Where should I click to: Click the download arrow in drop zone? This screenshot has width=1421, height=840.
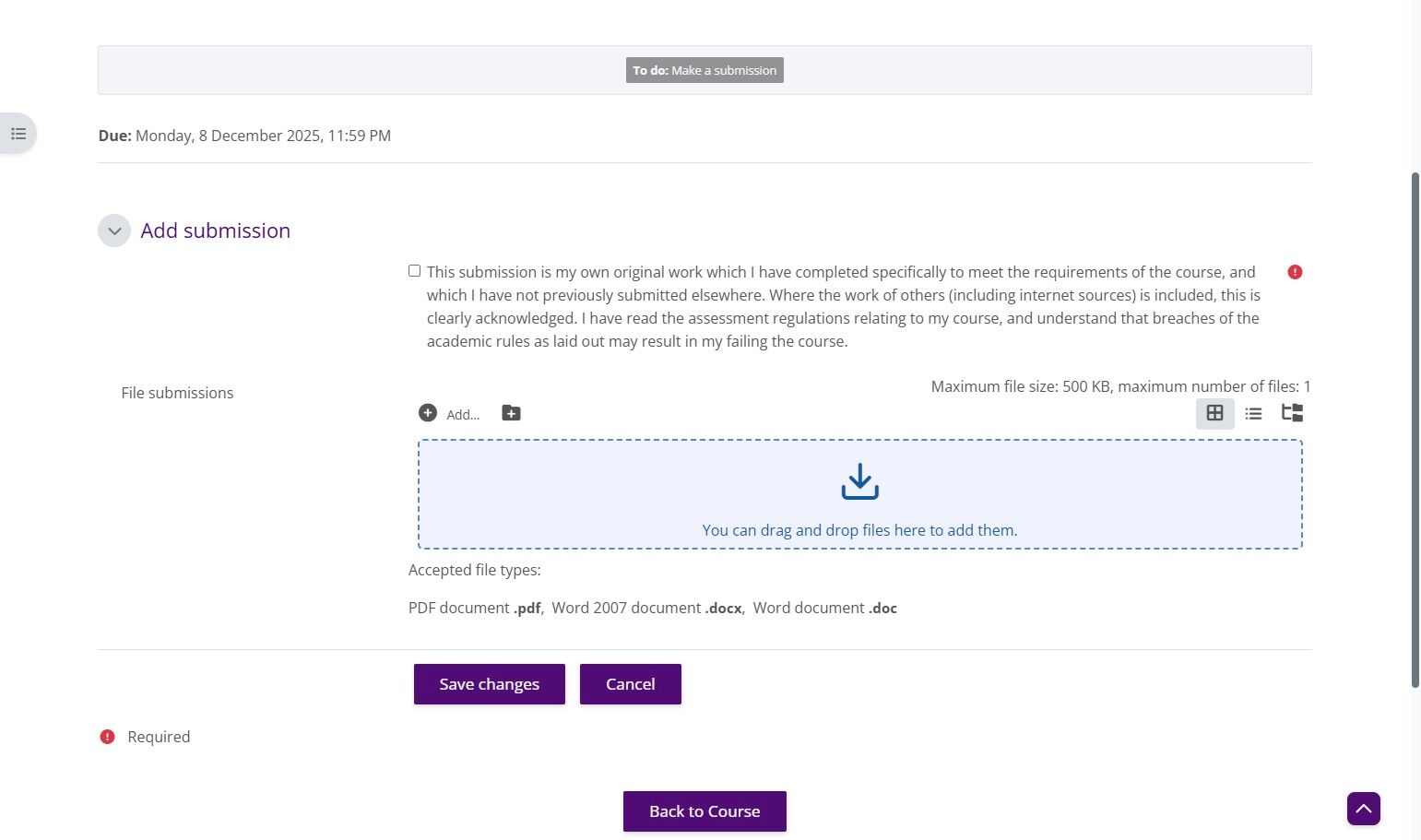pos(859,482)
